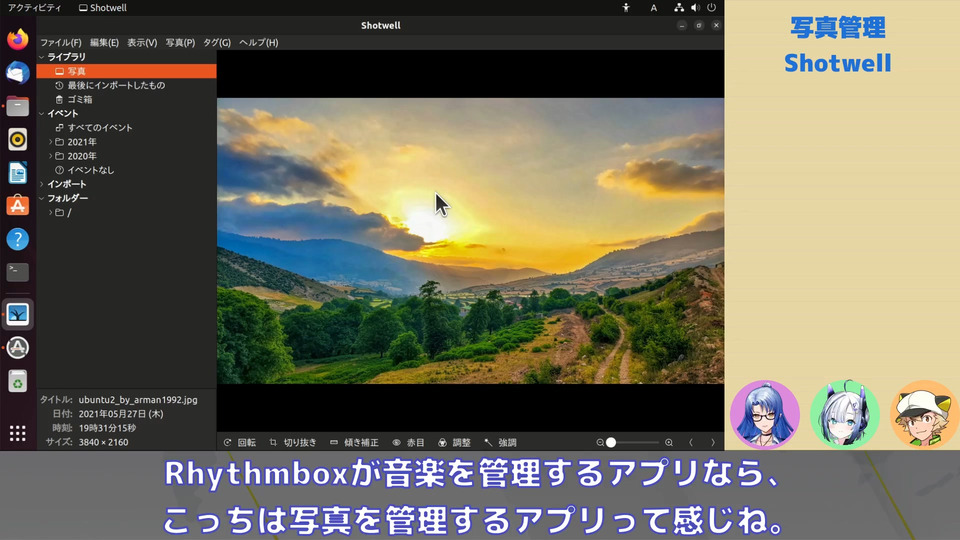This screenshot has width=960, height=540.
Task: Click the enhance (強調) tool
Action: tap(500, 442)
